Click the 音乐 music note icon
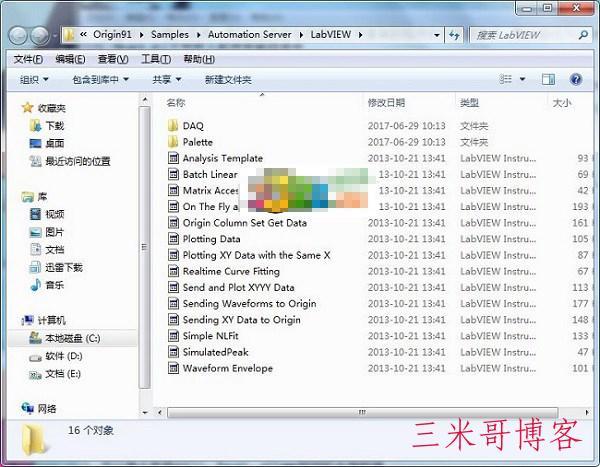600x467 pixels. (35, 285)
